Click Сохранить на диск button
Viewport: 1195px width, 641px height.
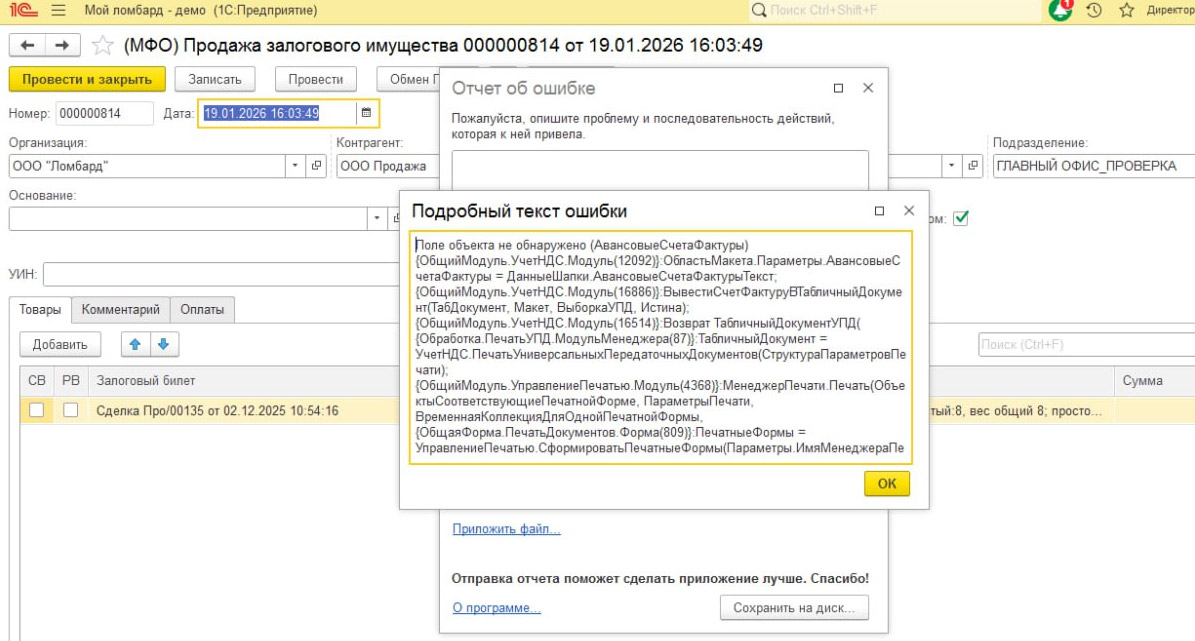(x=794, y=607)
